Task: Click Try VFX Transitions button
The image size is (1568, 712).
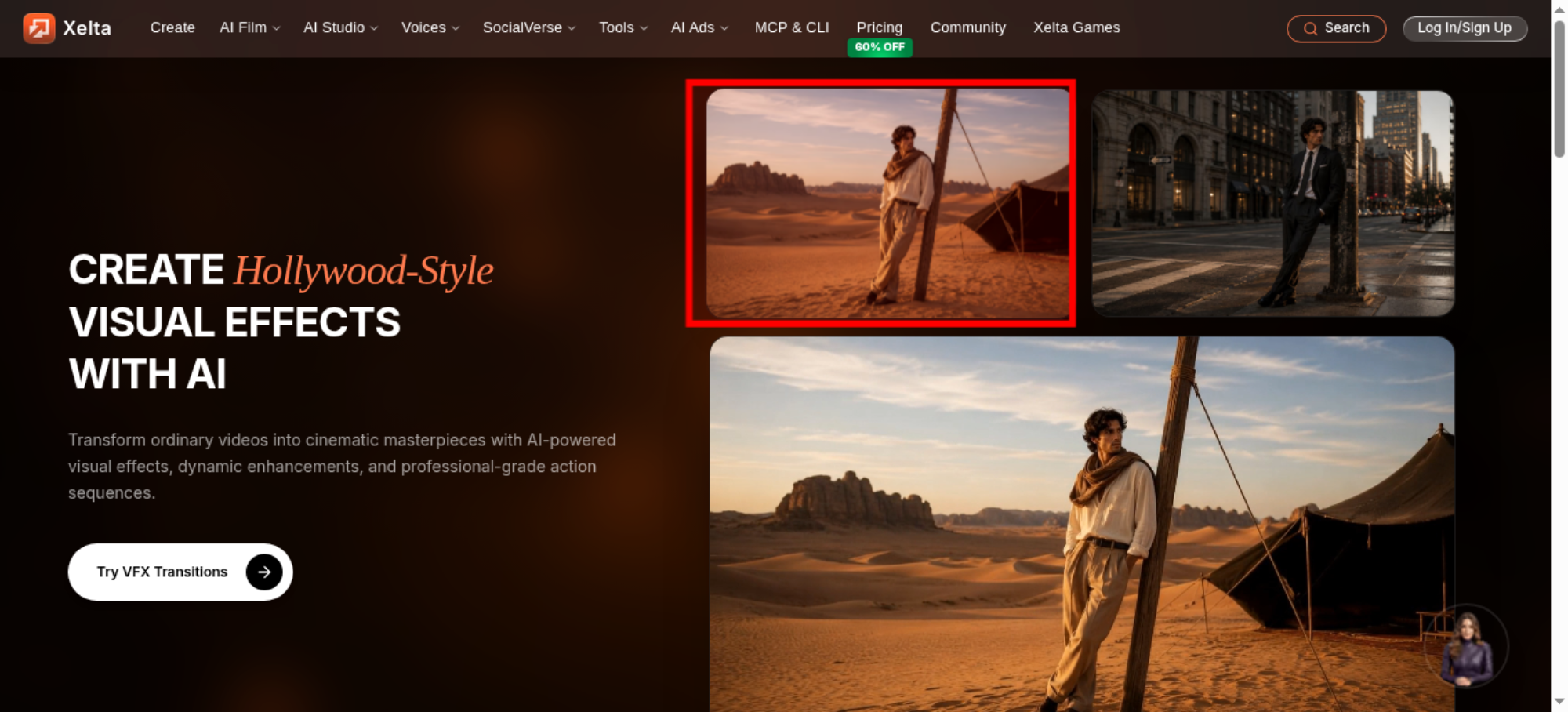Action: pyautogui.click(x=180, y=572)
